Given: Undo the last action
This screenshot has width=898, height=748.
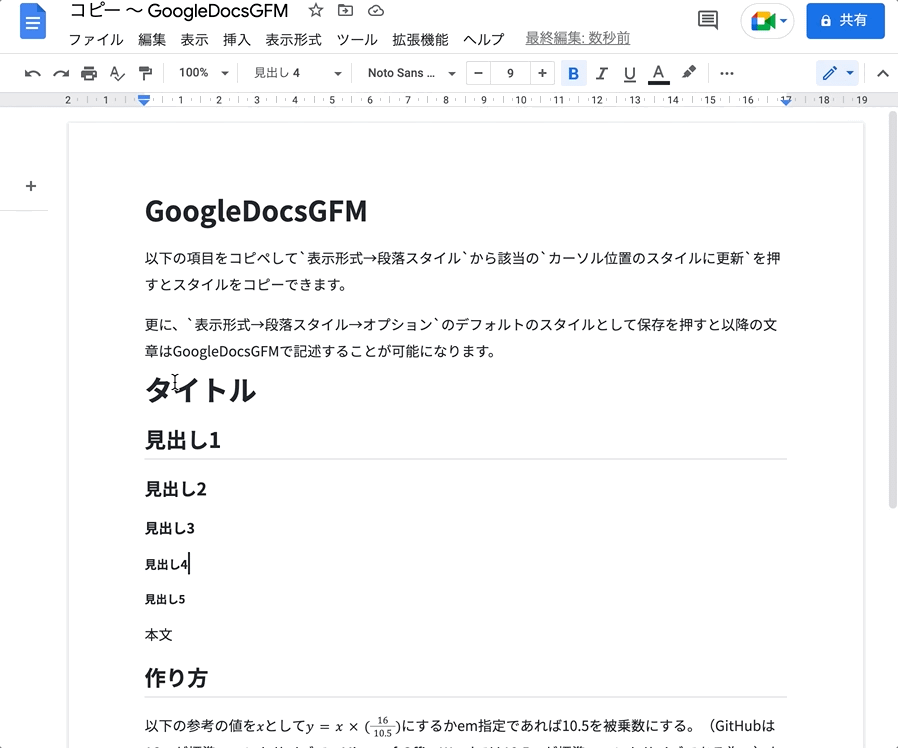Looking at the screenshot, I should [x=33, y=73].
